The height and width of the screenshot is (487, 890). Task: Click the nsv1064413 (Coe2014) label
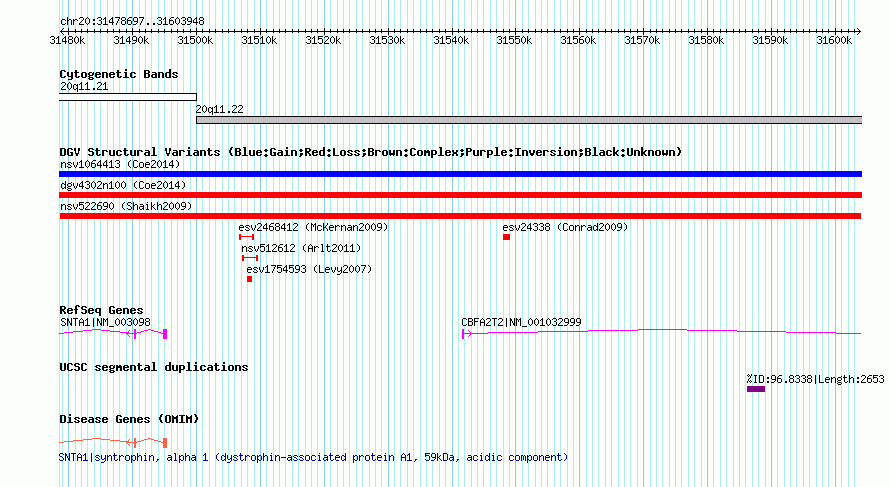(120, 164)
